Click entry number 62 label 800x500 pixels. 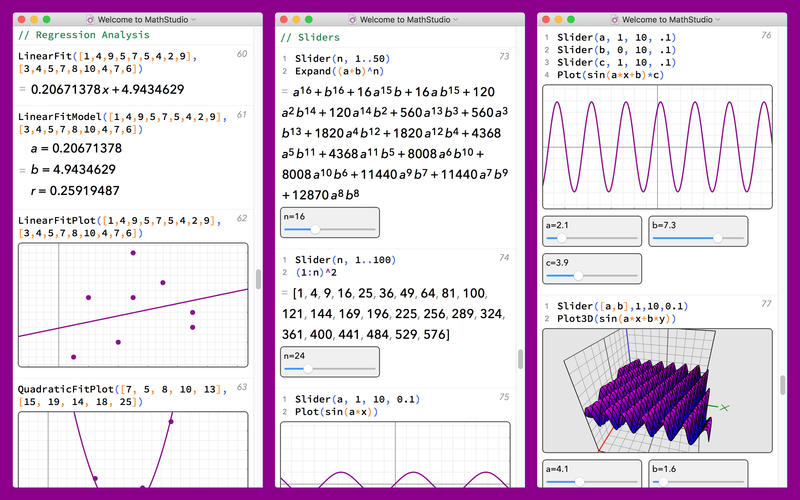(242, 218)
